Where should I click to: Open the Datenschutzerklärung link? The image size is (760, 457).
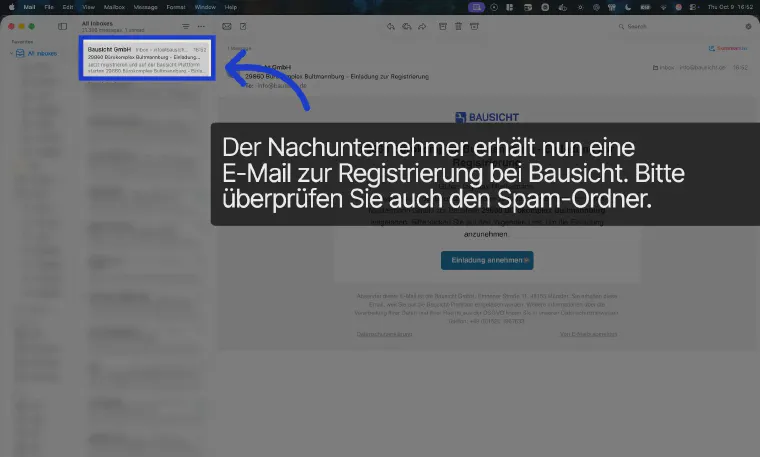click(384, 334)
